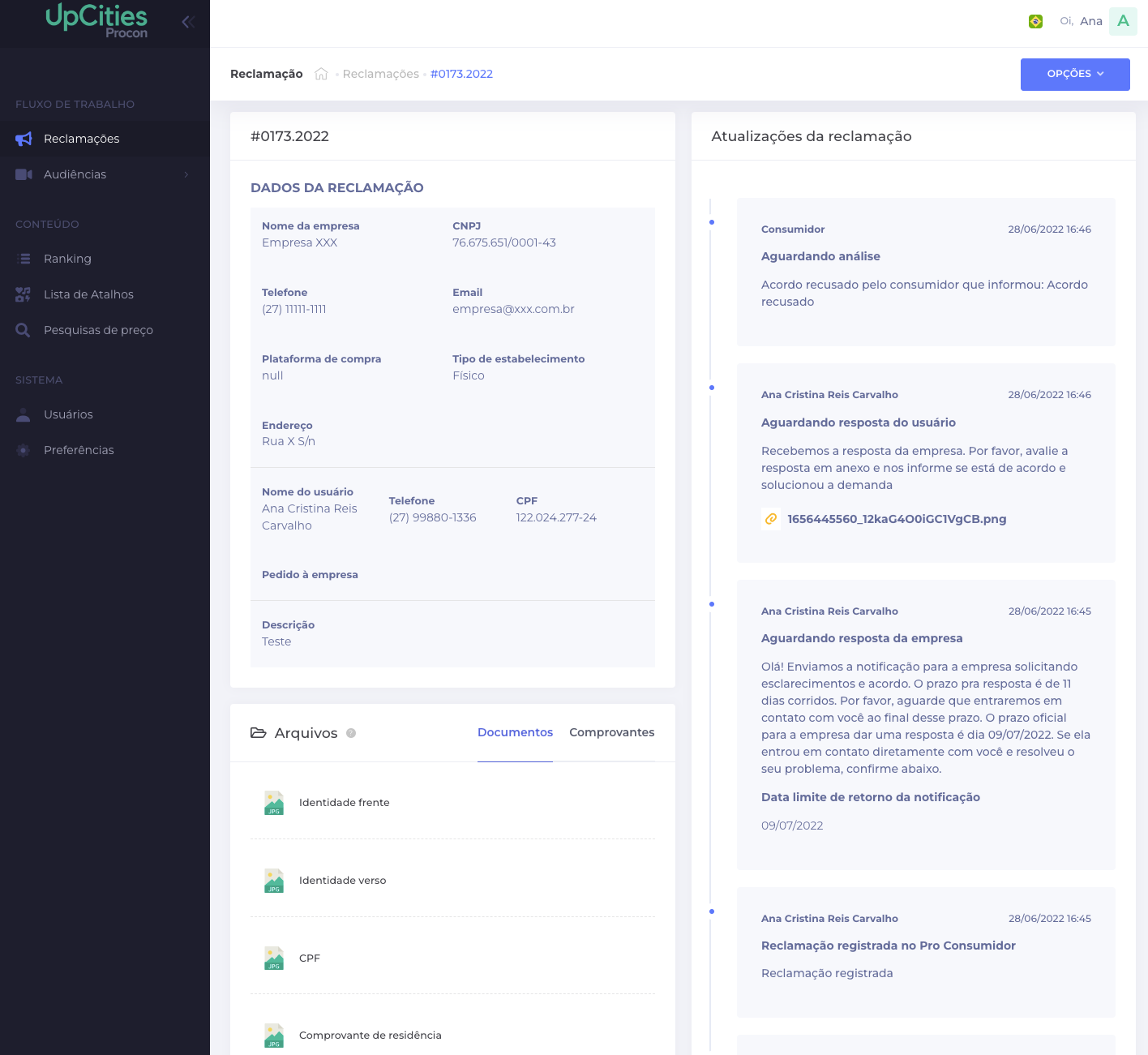1148x1055 pixels.
Task: Click the person icon beside Usuários
Action: (x=24, y=414)
